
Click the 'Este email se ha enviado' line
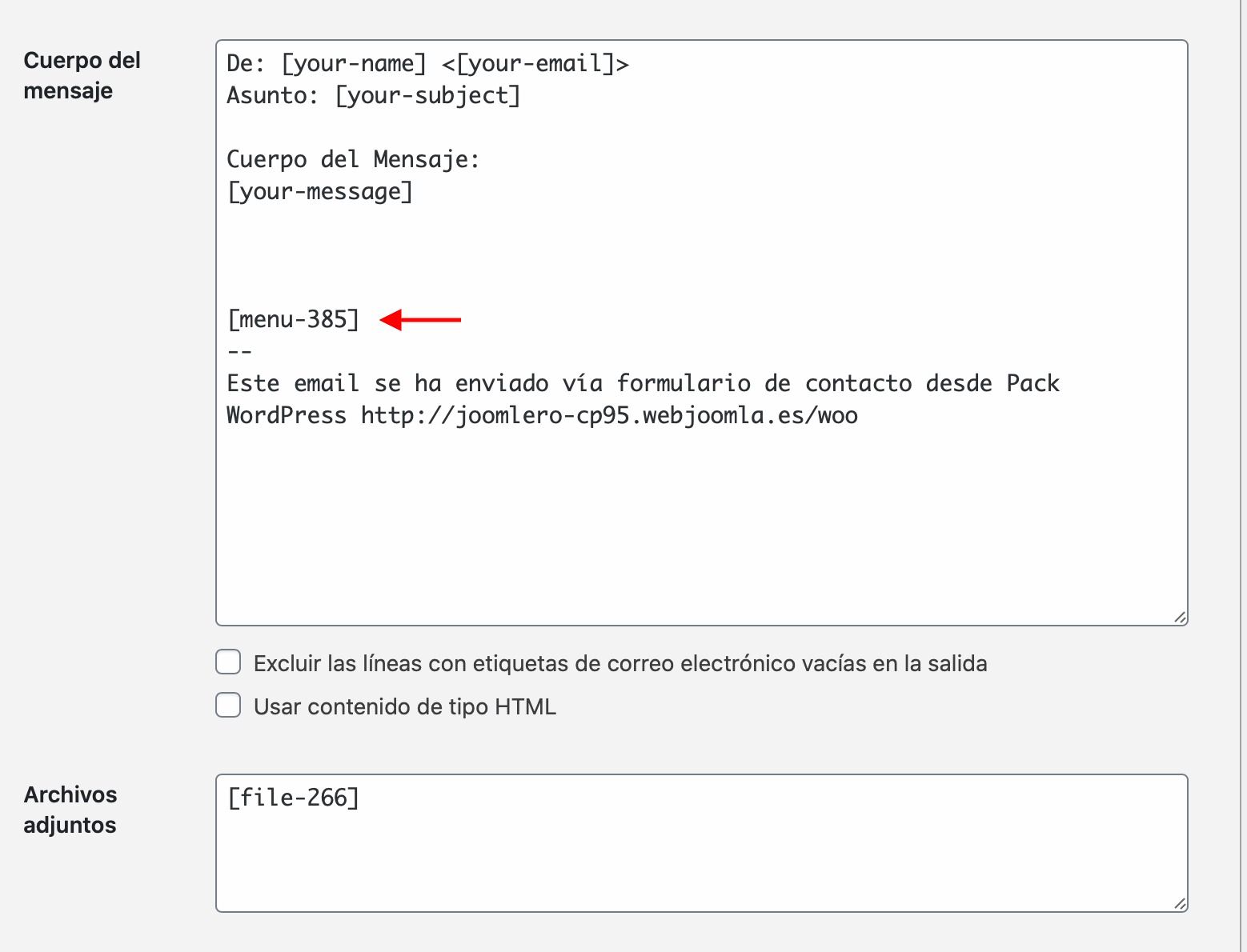tap(643, 384)
